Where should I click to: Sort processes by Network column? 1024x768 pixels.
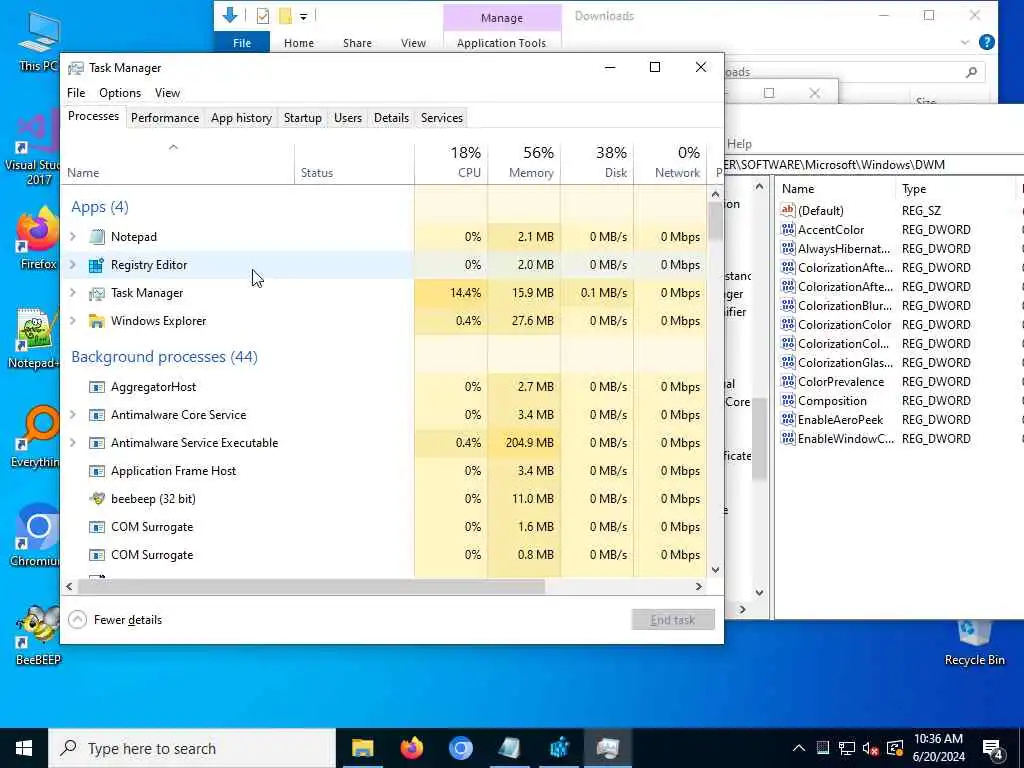pyautogui.click(x=670, y=162)
